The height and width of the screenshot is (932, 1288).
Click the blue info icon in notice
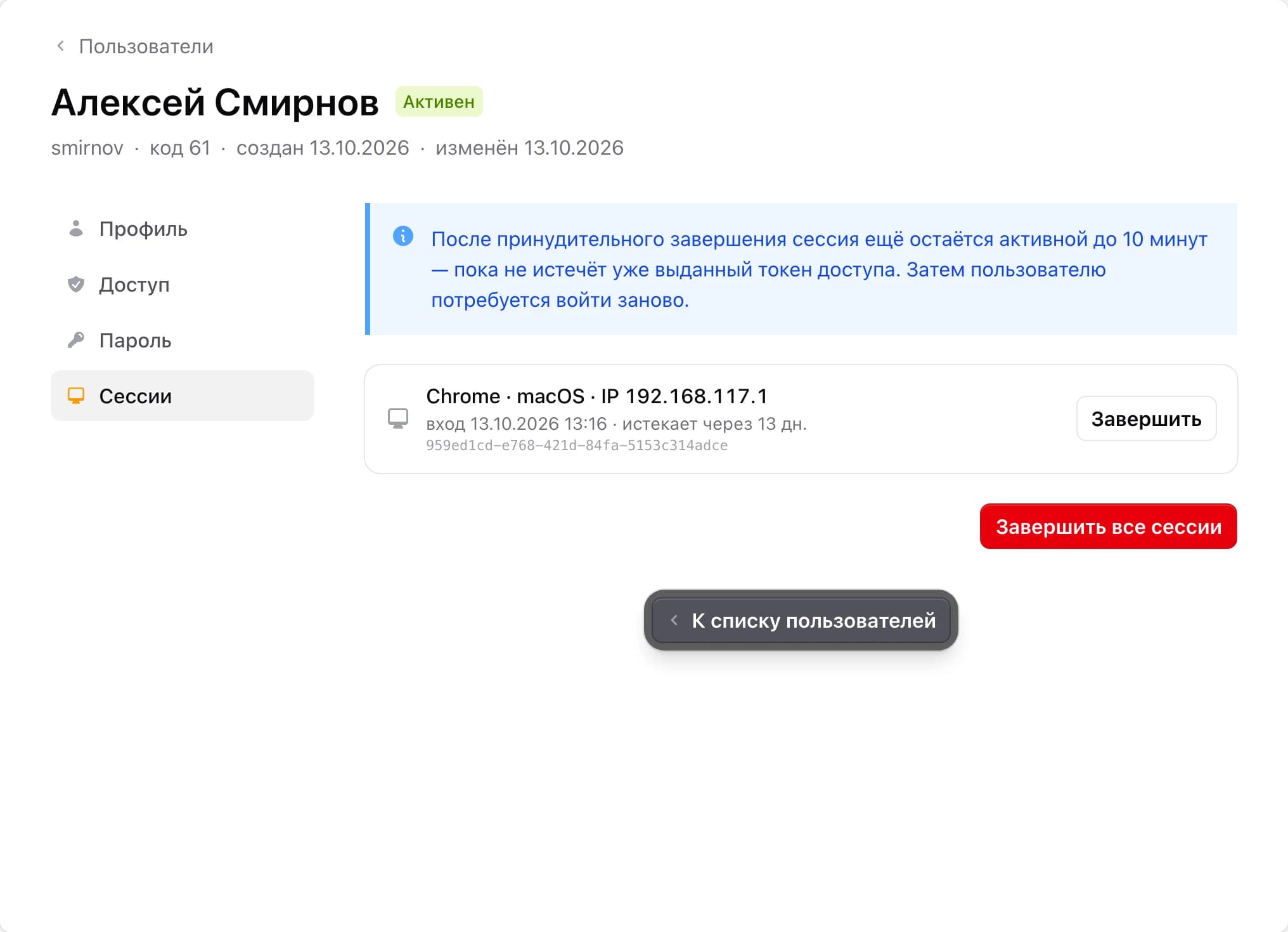403,236
